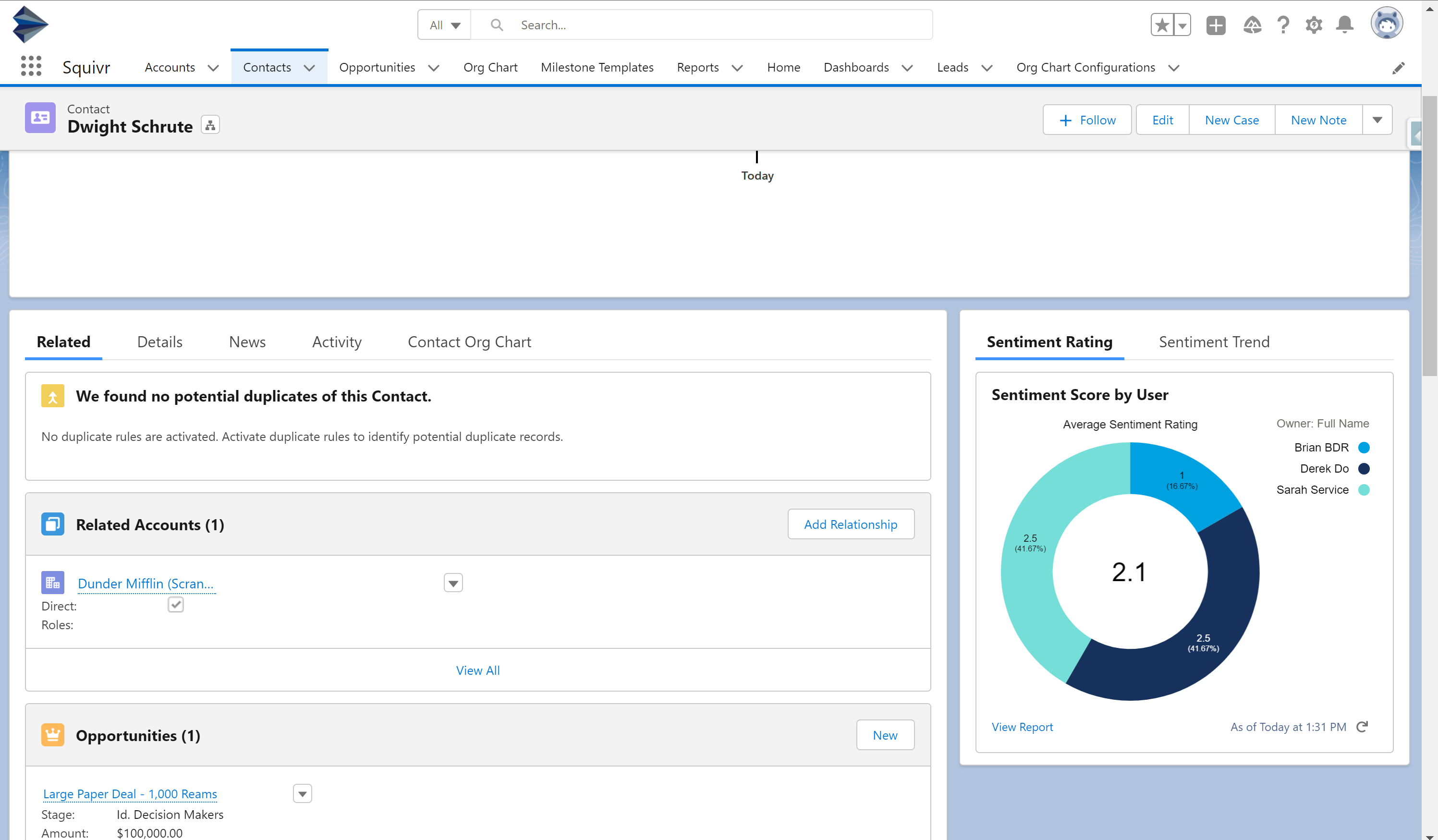1438x840 pixels.
Task: Open the Trailhead guidance icon
Action: point(1252,25)
